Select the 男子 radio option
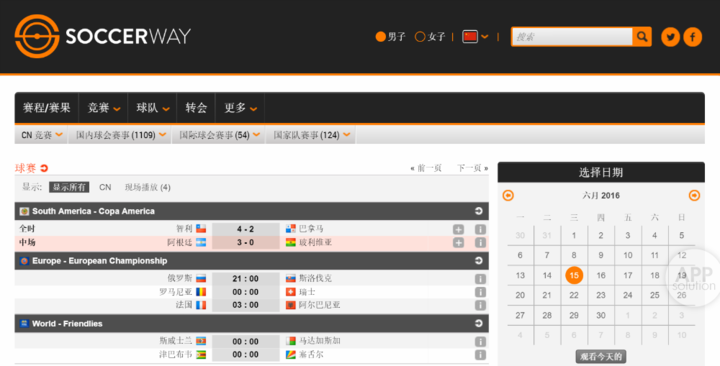The width and height of the screenshot is (720, 366). (x=390, y=37)
